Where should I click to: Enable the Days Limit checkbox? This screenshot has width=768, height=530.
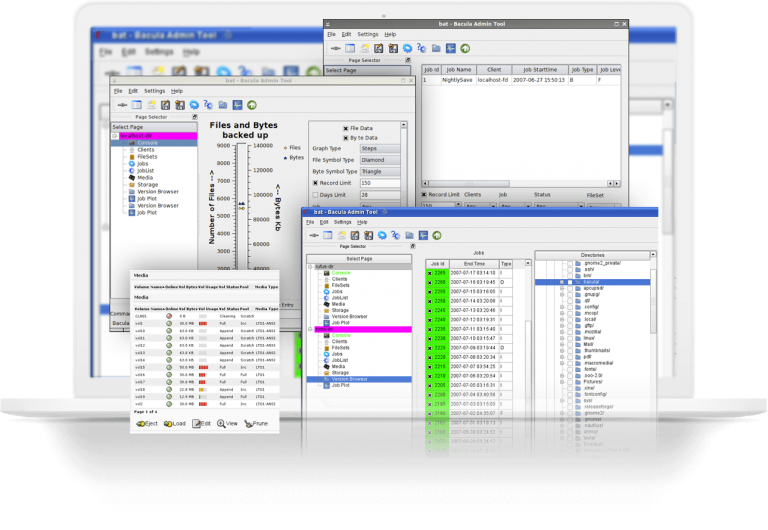[315, 195]
